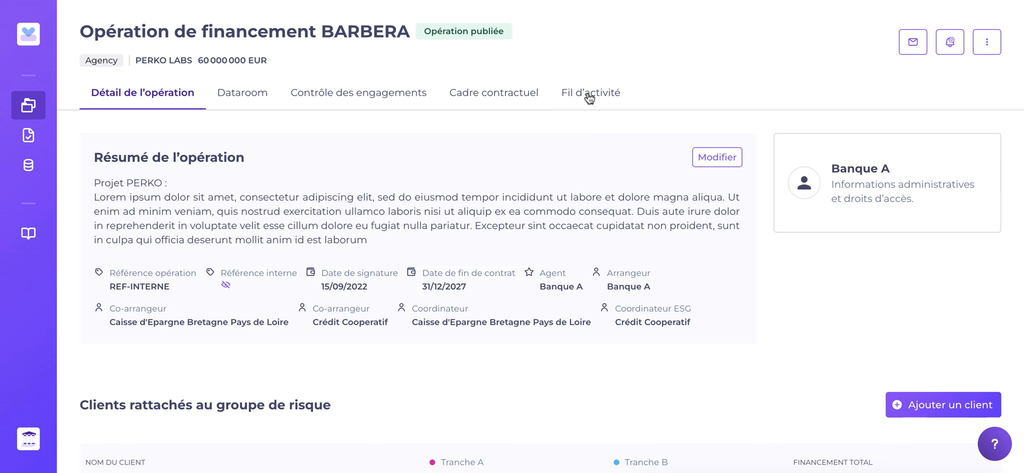Select the Fil d'activité tab

coord(590,93)
